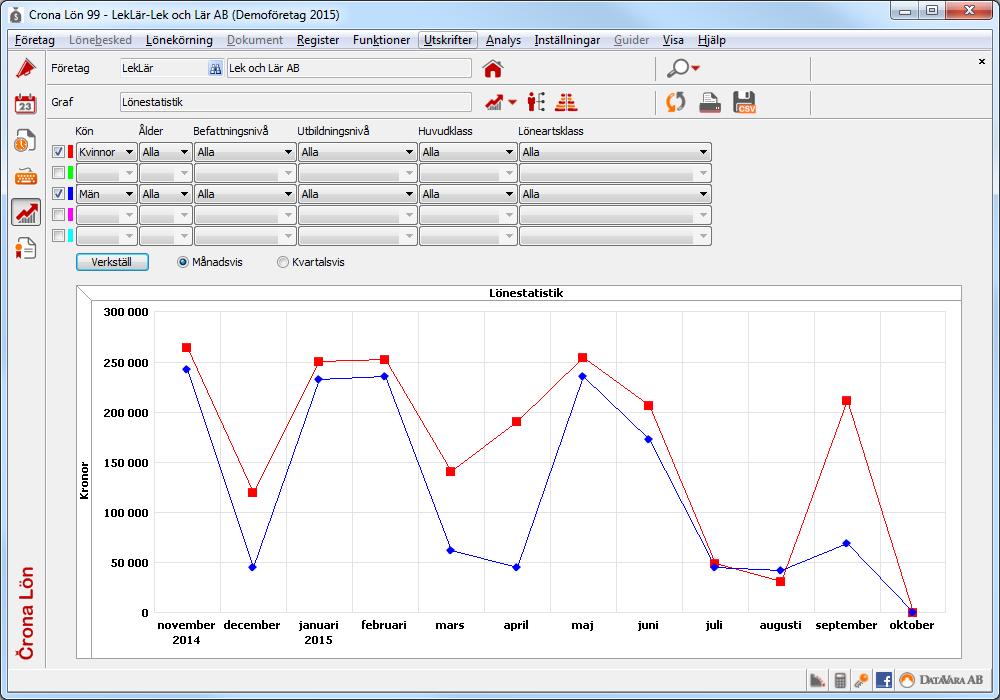Open the magnifying glass search tool
The image size is (1000, 700).
679,68
